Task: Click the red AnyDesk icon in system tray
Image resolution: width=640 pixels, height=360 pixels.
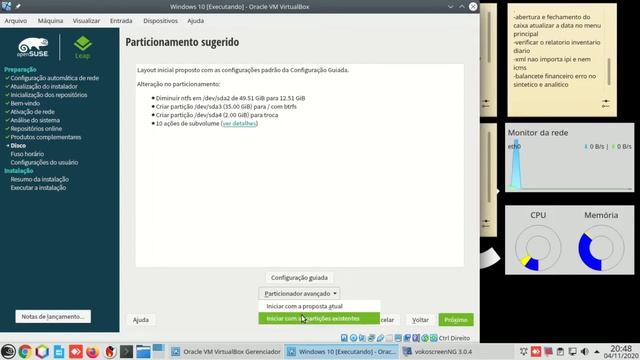Action: tap(536, 351)
